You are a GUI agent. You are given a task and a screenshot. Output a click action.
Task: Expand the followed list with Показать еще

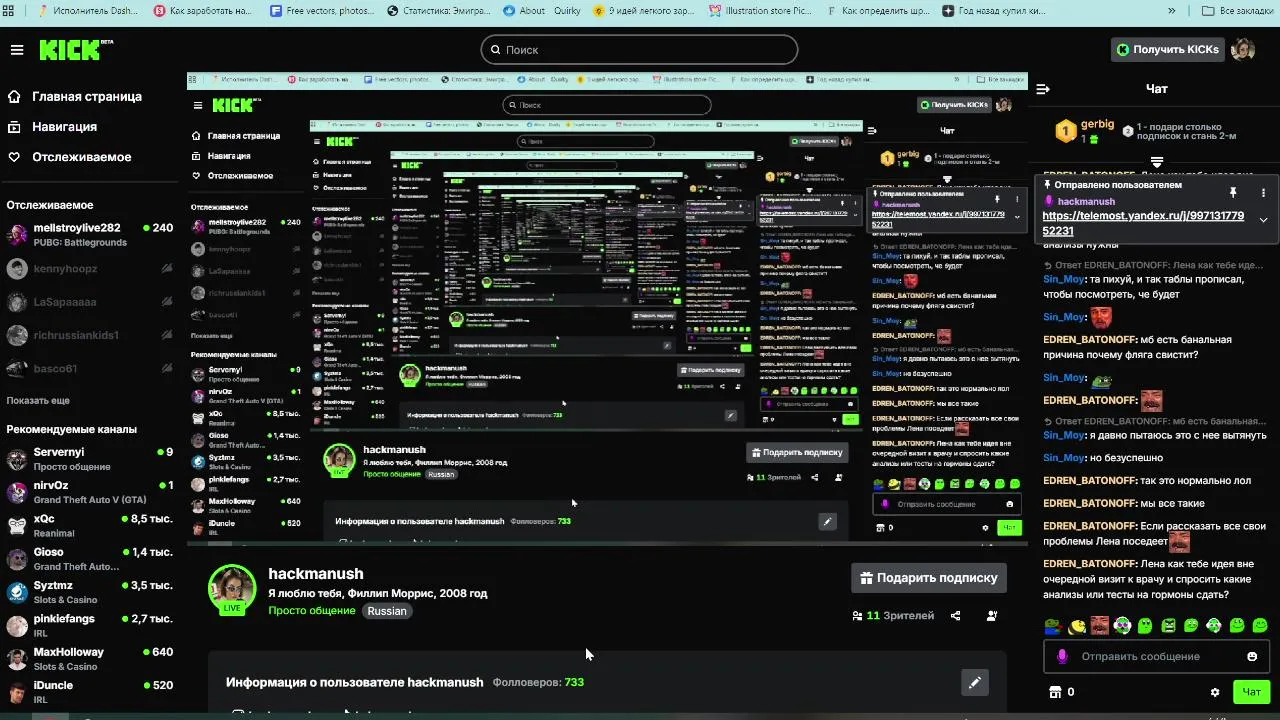[38, 400]
